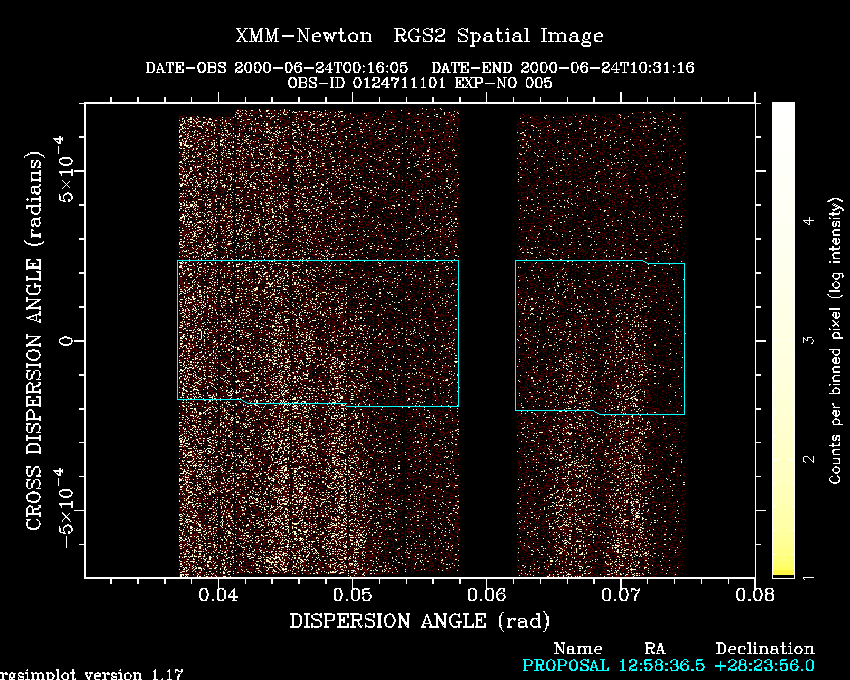Click the white top of the colorbar
This screenshot has height=680, width=850.
point(783,112)
